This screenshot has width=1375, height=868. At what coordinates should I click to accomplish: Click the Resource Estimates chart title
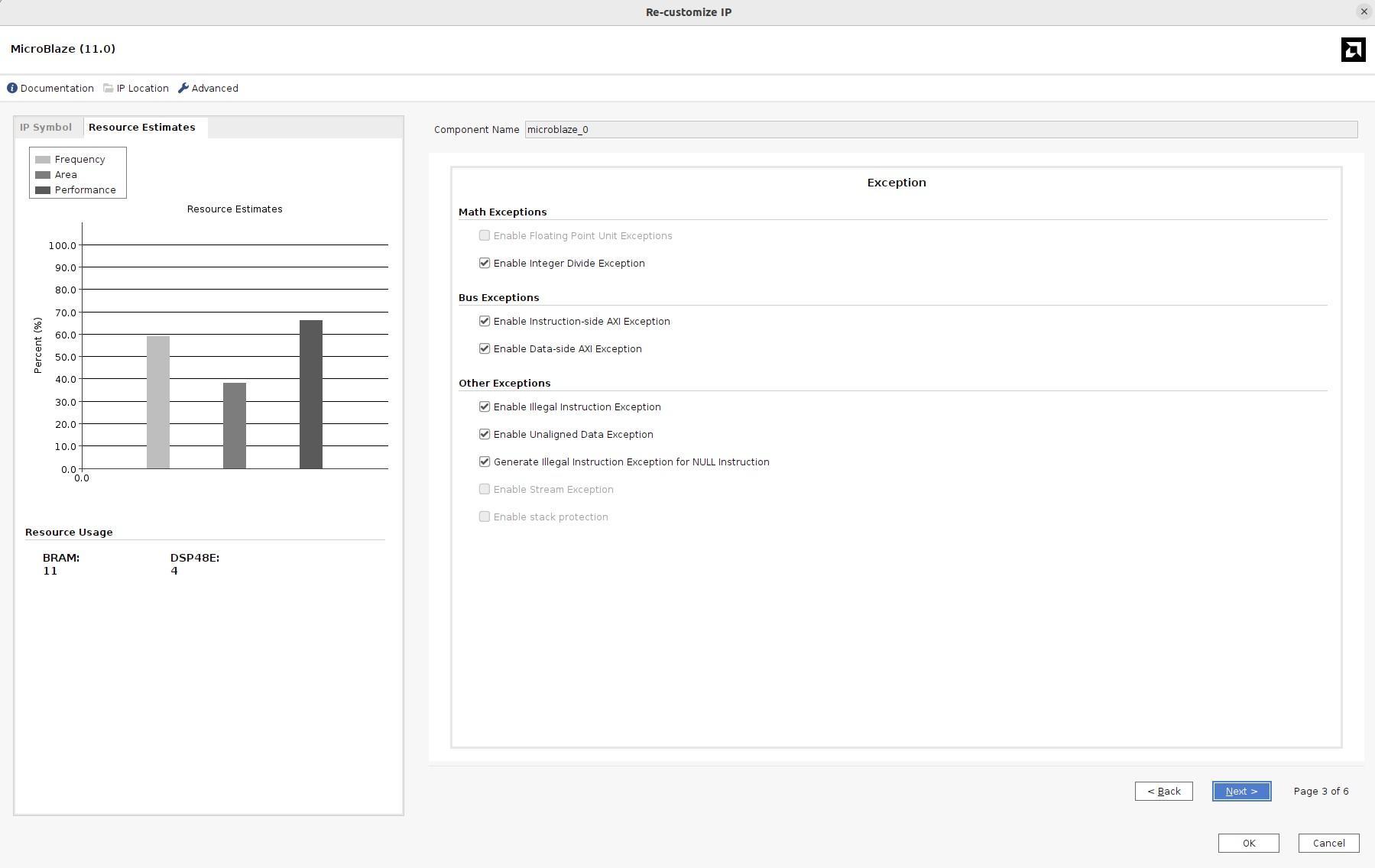click(x=235, y=209)
